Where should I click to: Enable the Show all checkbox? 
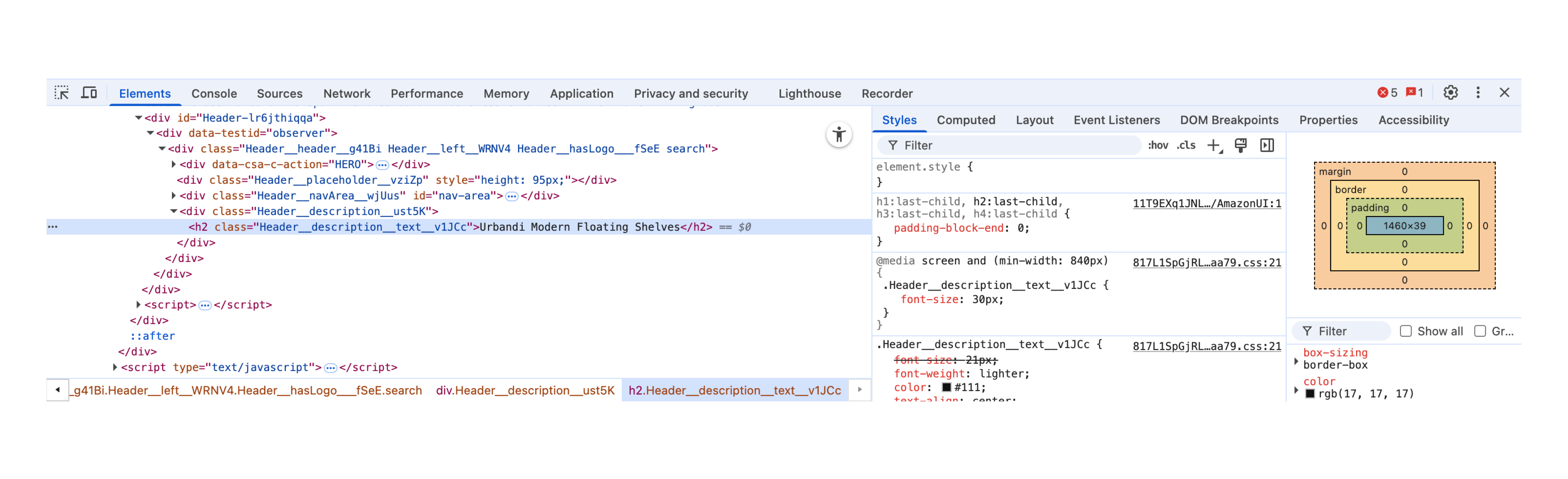[1405, 331]
